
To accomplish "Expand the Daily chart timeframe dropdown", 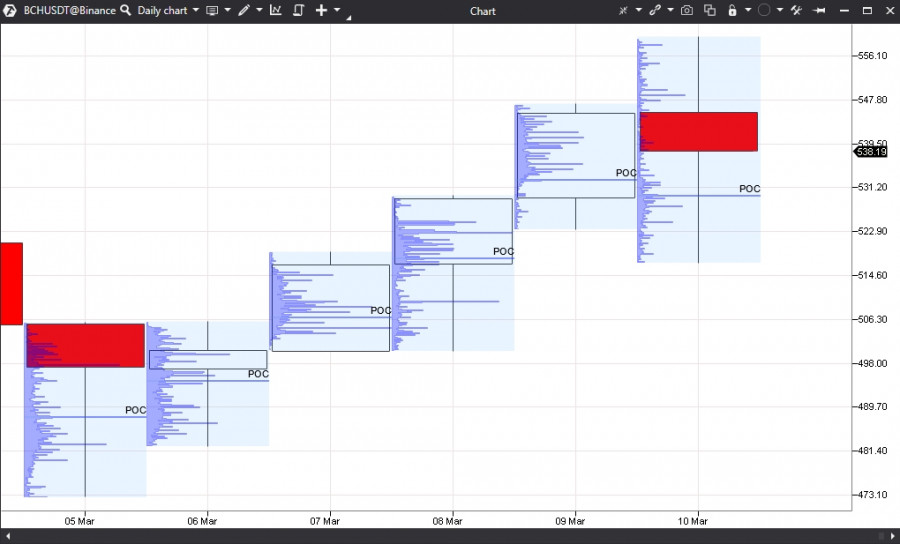I will [196, 10].
